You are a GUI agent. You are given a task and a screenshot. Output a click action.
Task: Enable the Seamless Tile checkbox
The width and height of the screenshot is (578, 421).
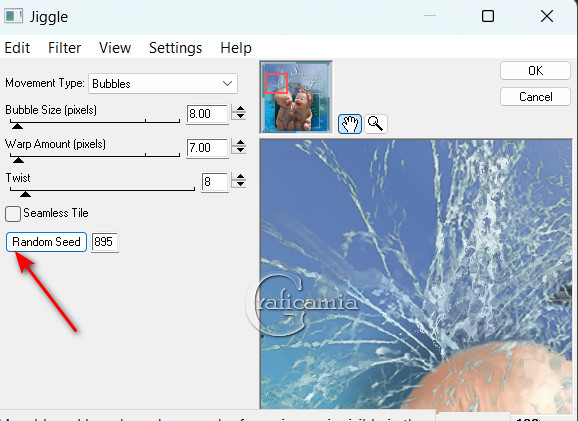[13, 214]
